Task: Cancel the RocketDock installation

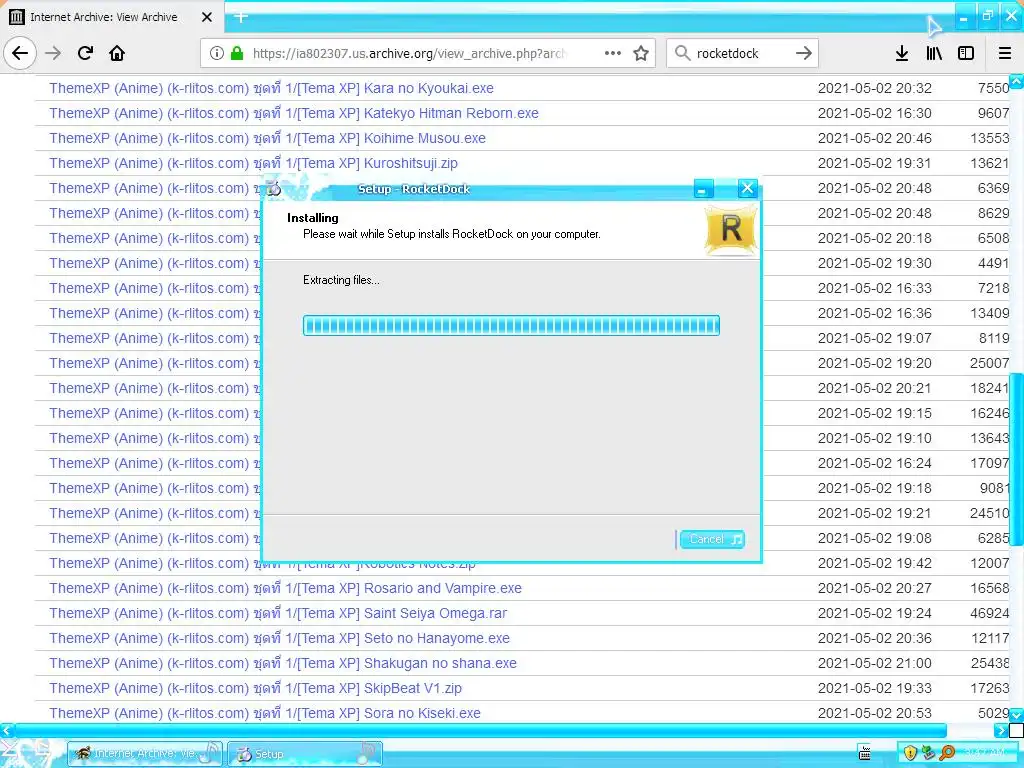Action: click(711, 539)
